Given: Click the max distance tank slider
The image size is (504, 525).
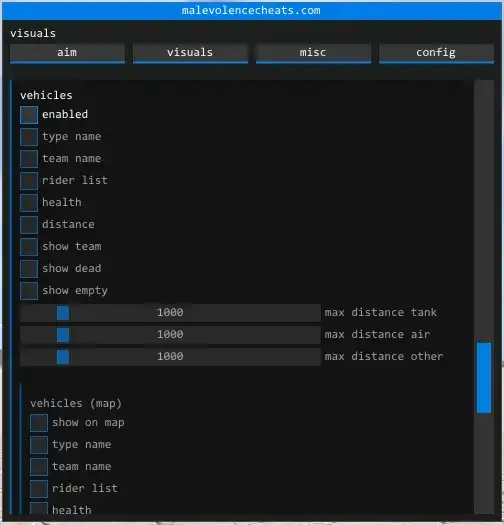Looking at the screenshot, I should (x=170, y=313).
